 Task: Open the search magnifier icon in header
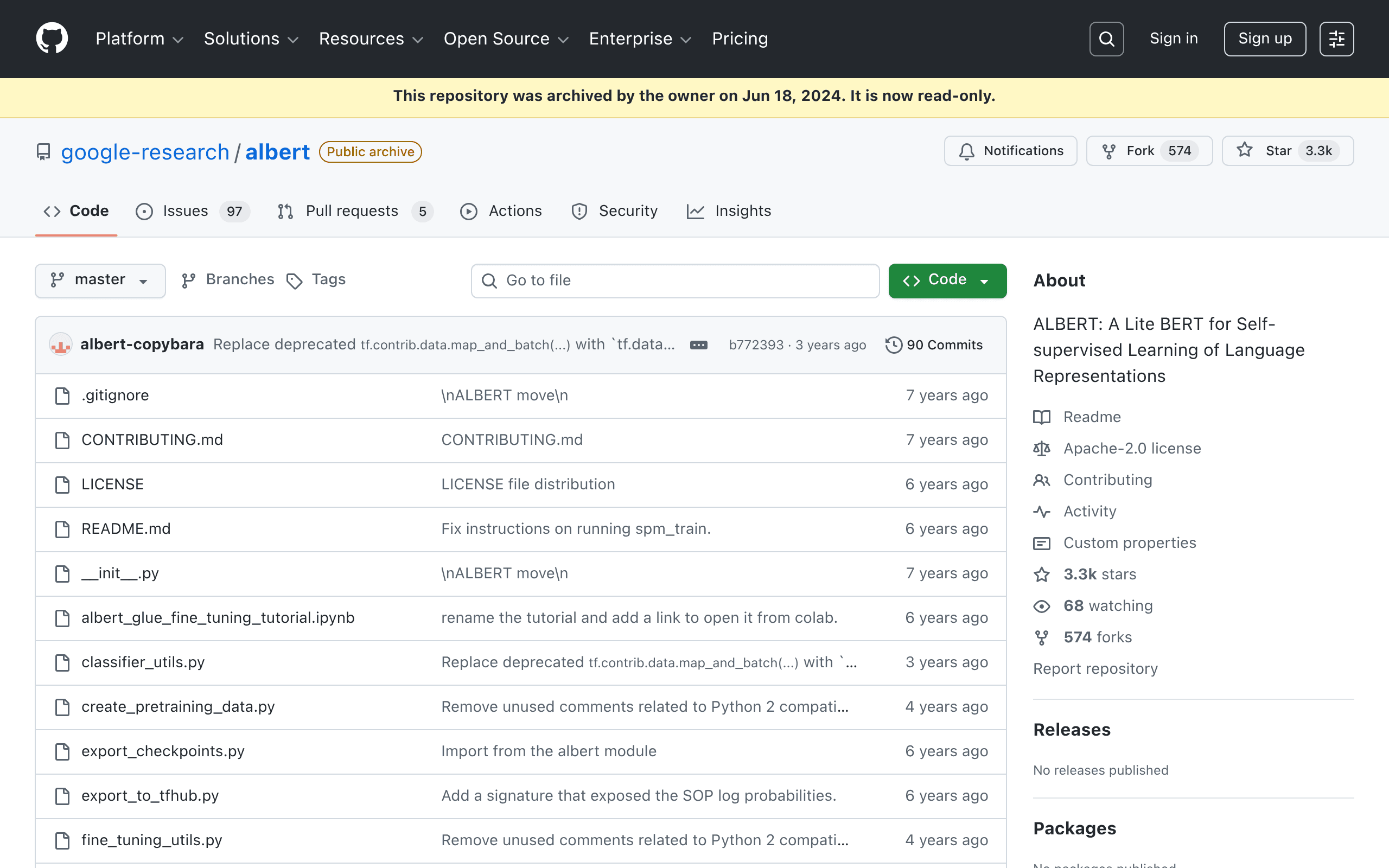(x=1106, y=39)
